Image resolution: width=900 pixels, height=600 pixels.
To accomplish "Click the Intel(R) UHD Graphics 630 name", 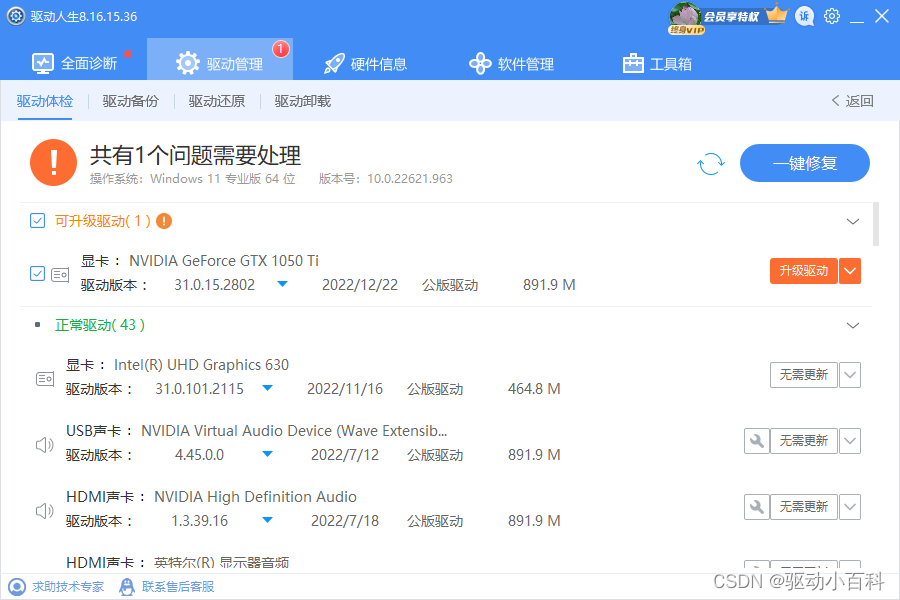I will [201, 365].
